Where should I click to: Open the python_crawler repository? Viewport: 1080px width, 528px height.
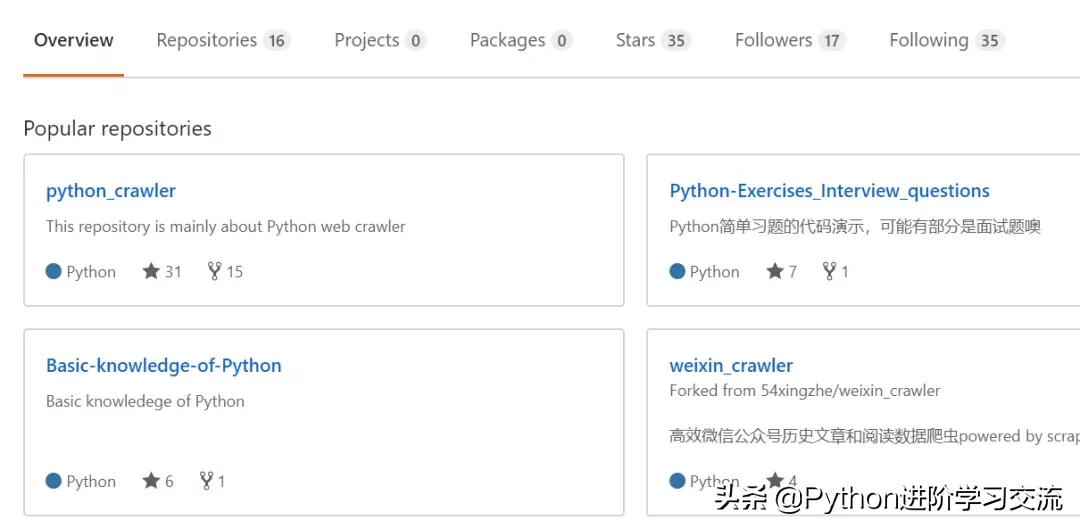click(111, 191)
